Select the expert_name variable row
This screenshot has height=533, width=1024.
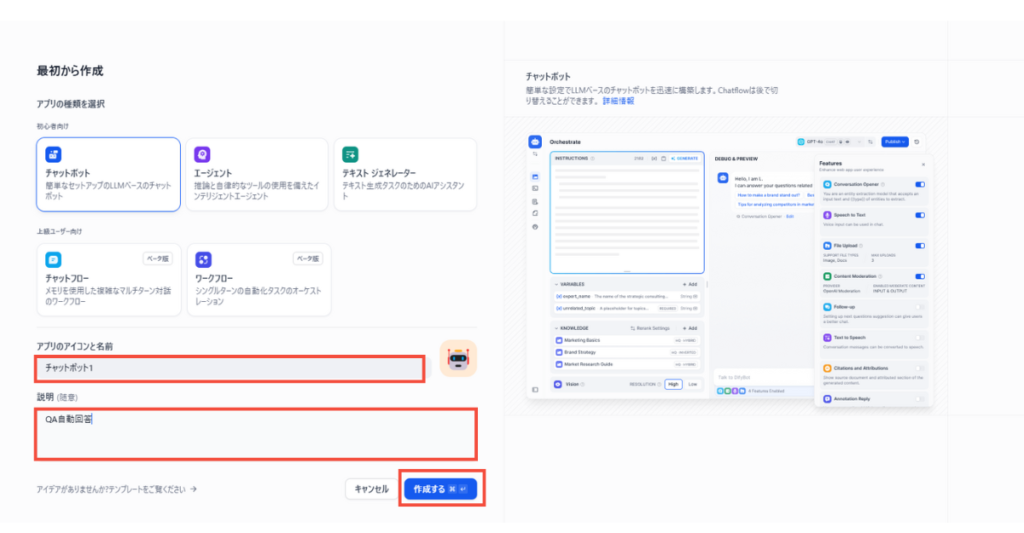click(x=626, y=297)
